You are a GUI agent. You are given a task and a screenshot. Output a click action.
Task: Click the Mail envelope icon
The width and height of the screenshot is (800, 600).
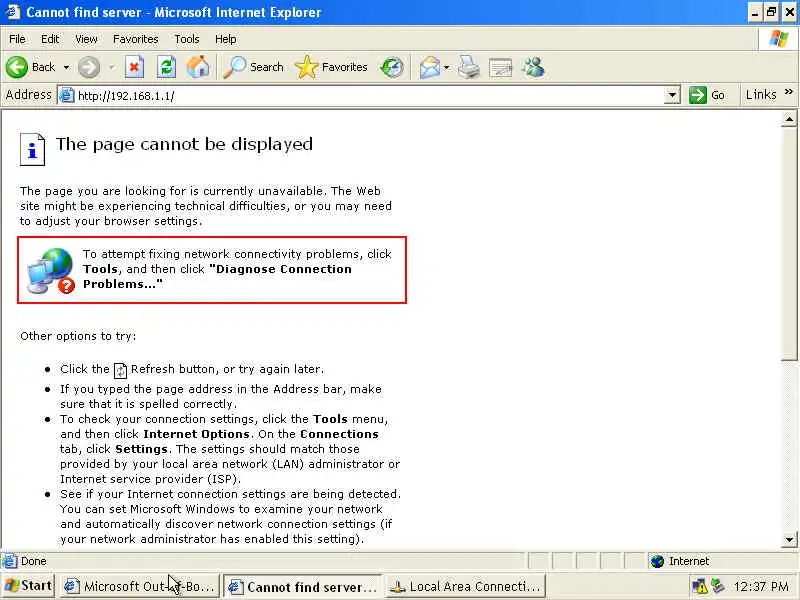pos(430,67)
